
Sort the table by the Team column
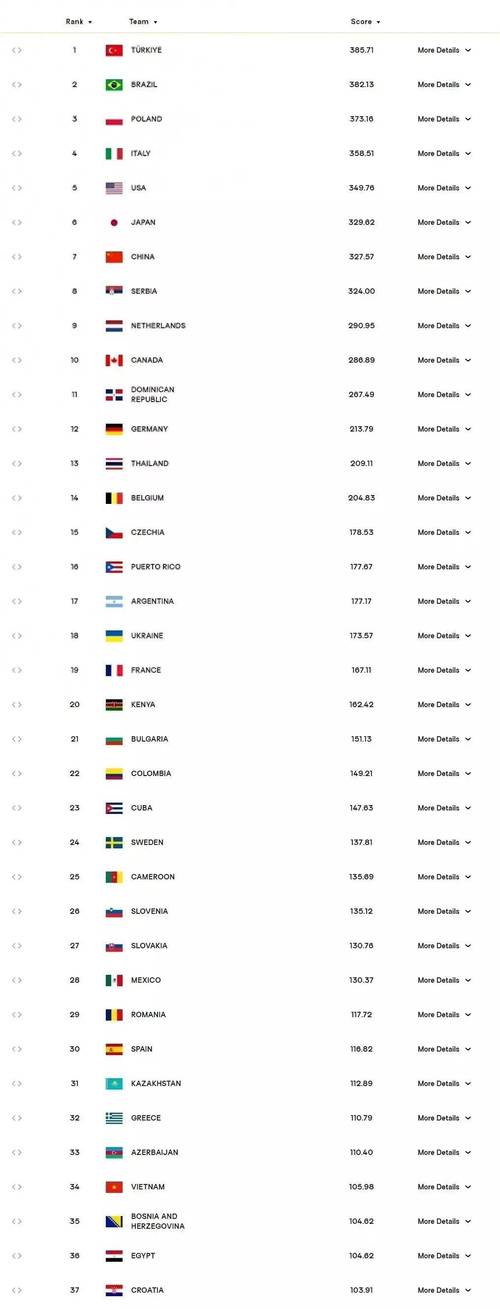click(143, 22)
